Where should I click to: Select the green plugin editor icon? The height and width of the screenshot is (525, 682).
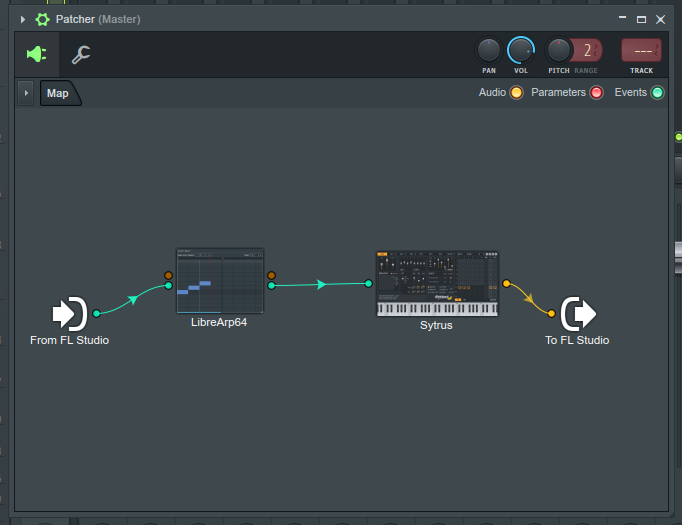(x=37, y=54)
